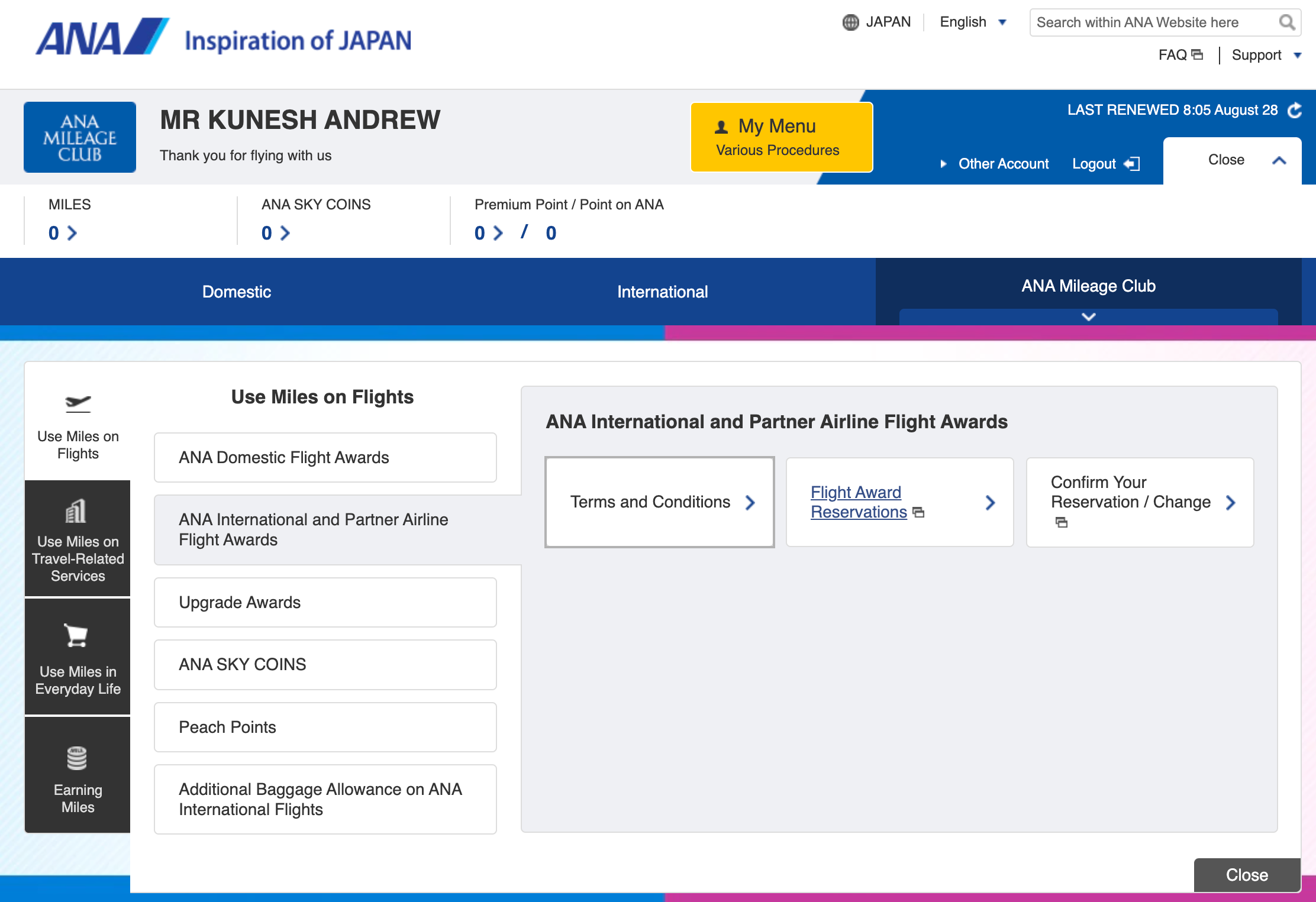The width and height of the screenshot is (1316, 902).
Task: Click the airplane icon for Use Miles on Flights
Action: 78,404
